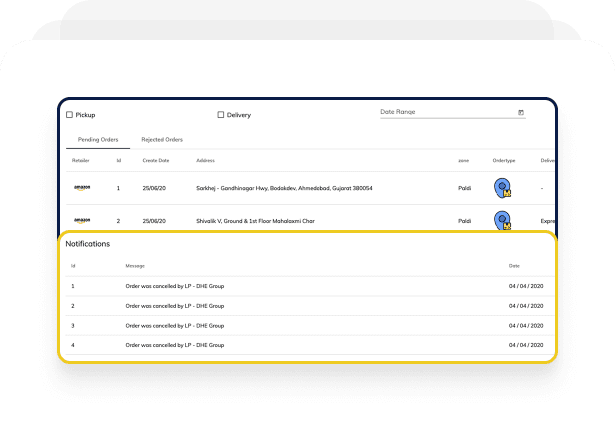The height and width of the screenshot is (421, 615).
Task: Click the Amazon logo for order 1
Action: point(82,188)
